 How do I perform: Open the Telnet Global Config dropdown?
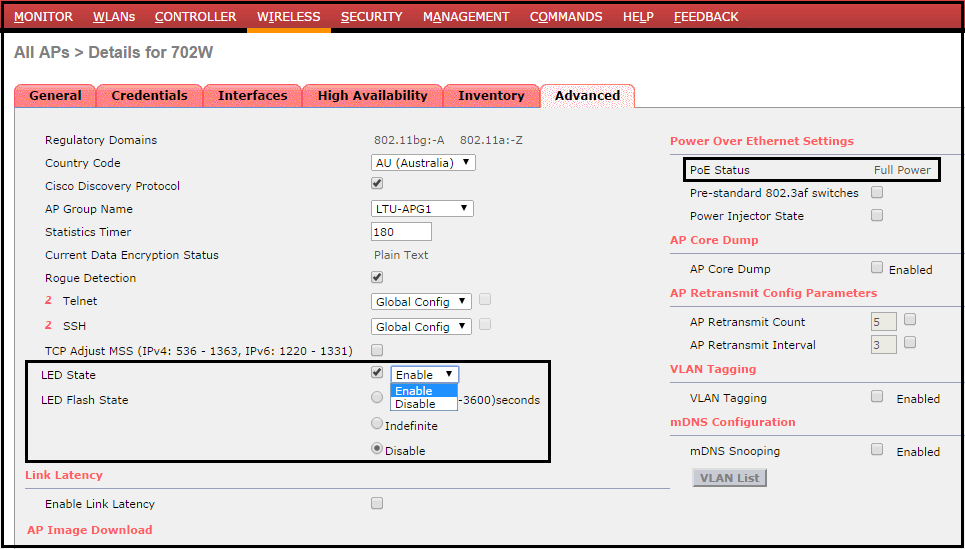click(x=421, y=301)
